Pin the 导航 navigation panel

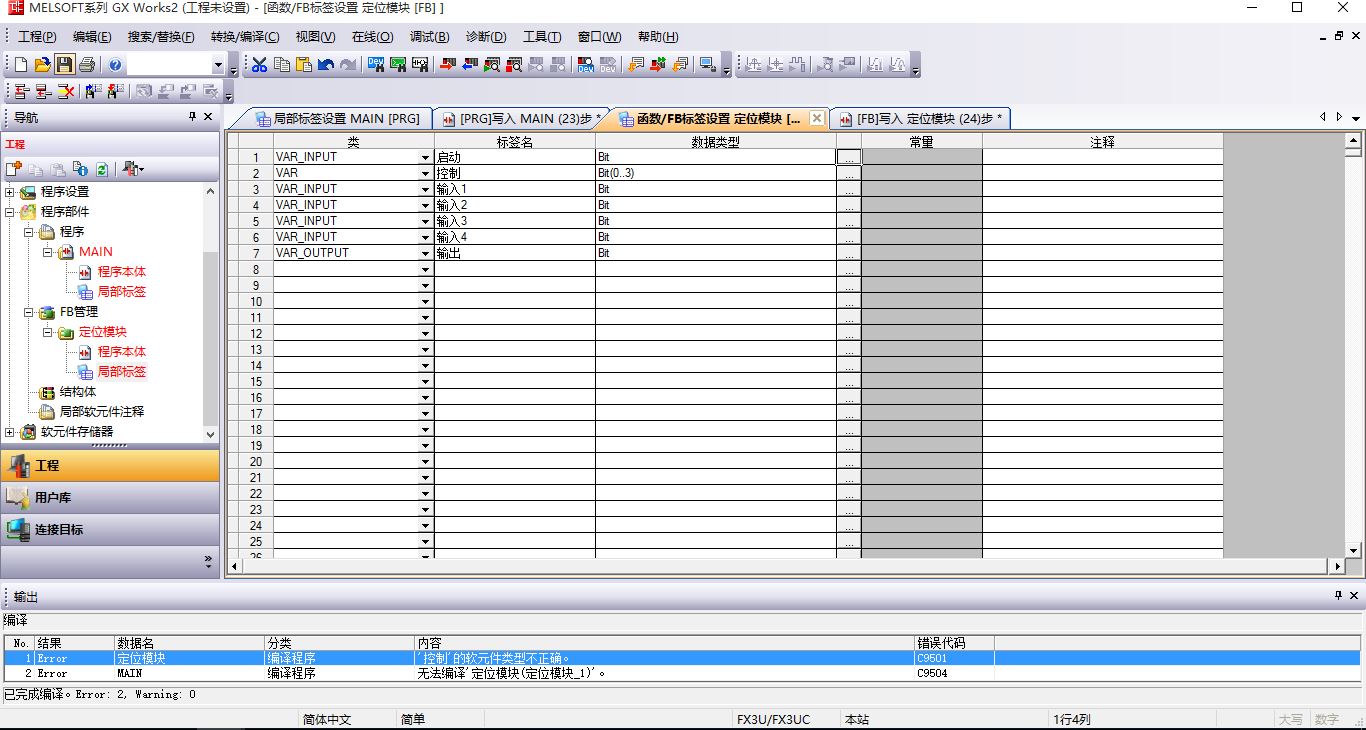193,117
